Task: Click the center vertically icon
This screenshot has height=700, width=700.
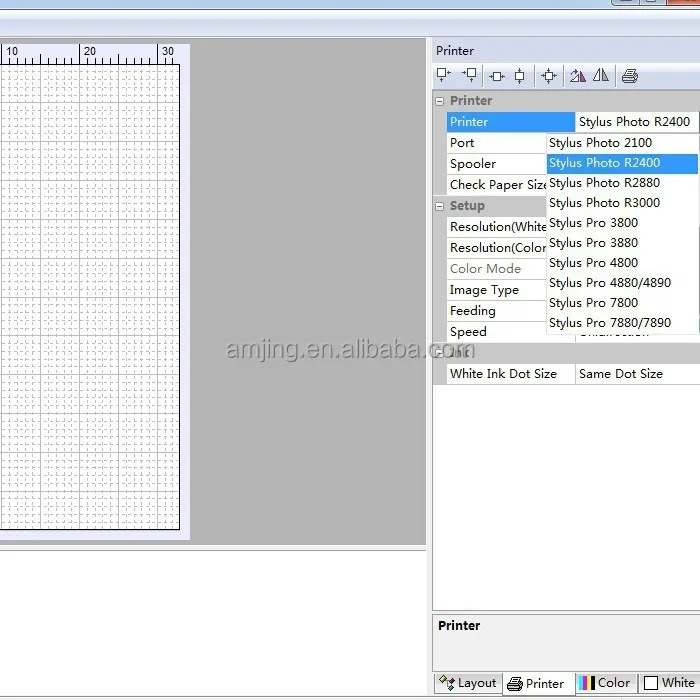Action: coord(519,76)
